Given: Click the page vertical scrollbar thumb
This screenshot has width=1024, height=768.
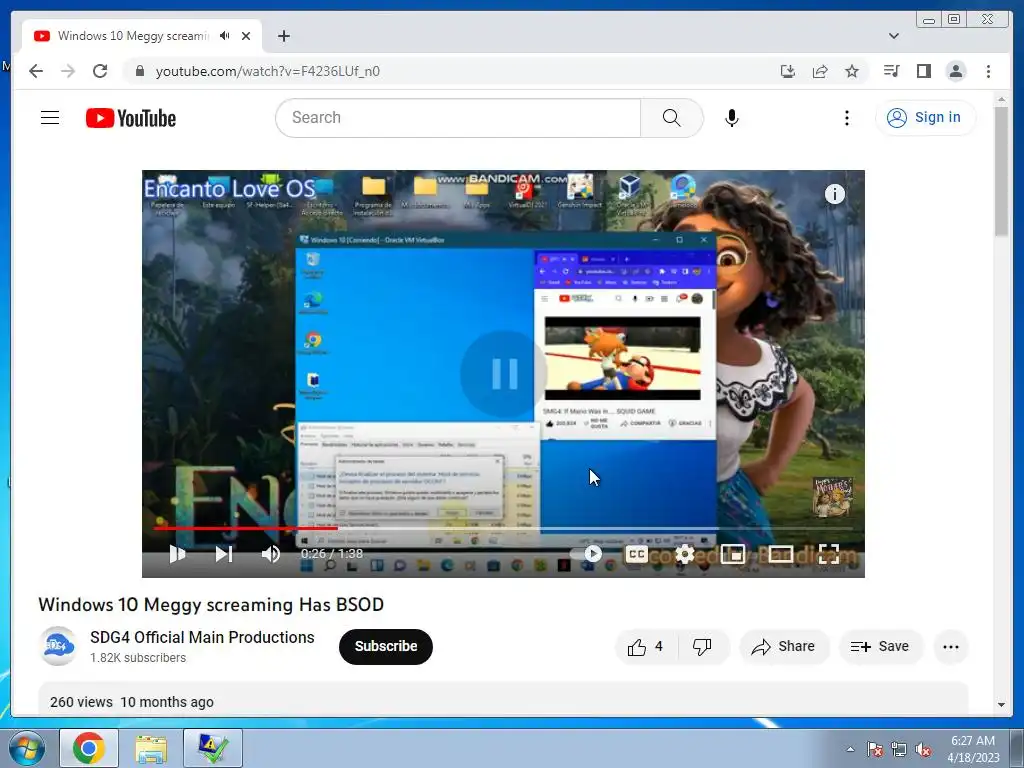Looking at the screenshot, I should coord(1001,172).
